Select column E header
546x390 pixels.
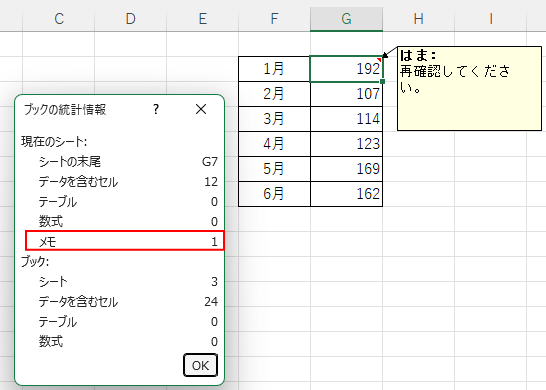click(203, 19)
